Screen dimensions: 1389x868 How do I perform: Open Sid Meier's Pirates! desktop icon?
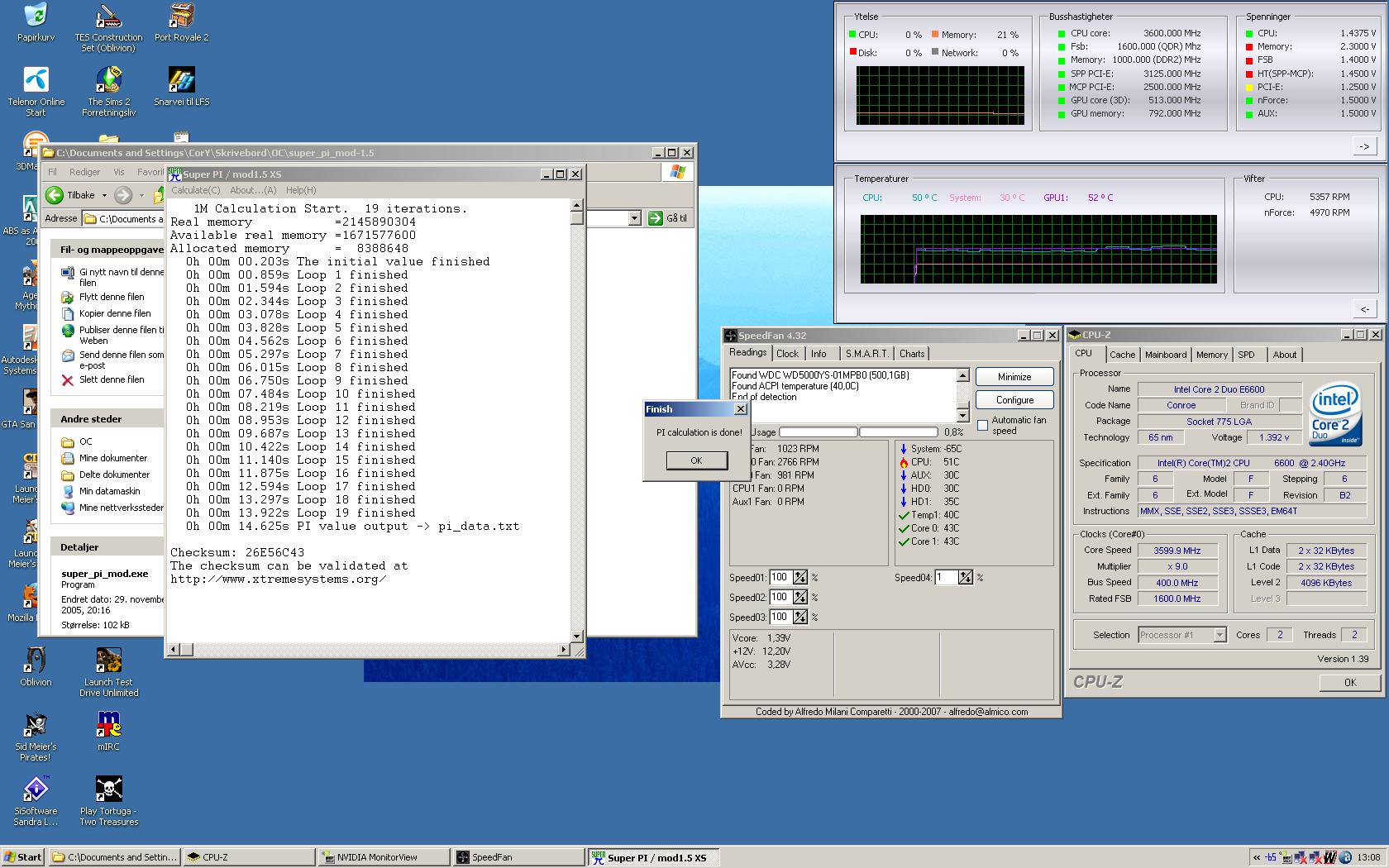(36, 737)
